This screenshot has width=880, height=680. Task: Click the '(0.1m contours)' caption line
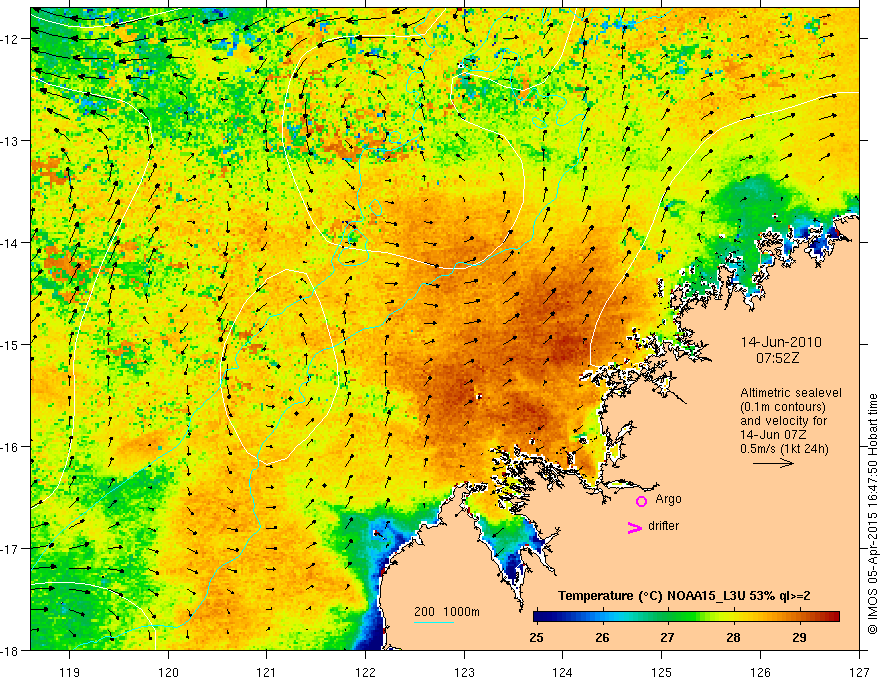coord(783,407)
